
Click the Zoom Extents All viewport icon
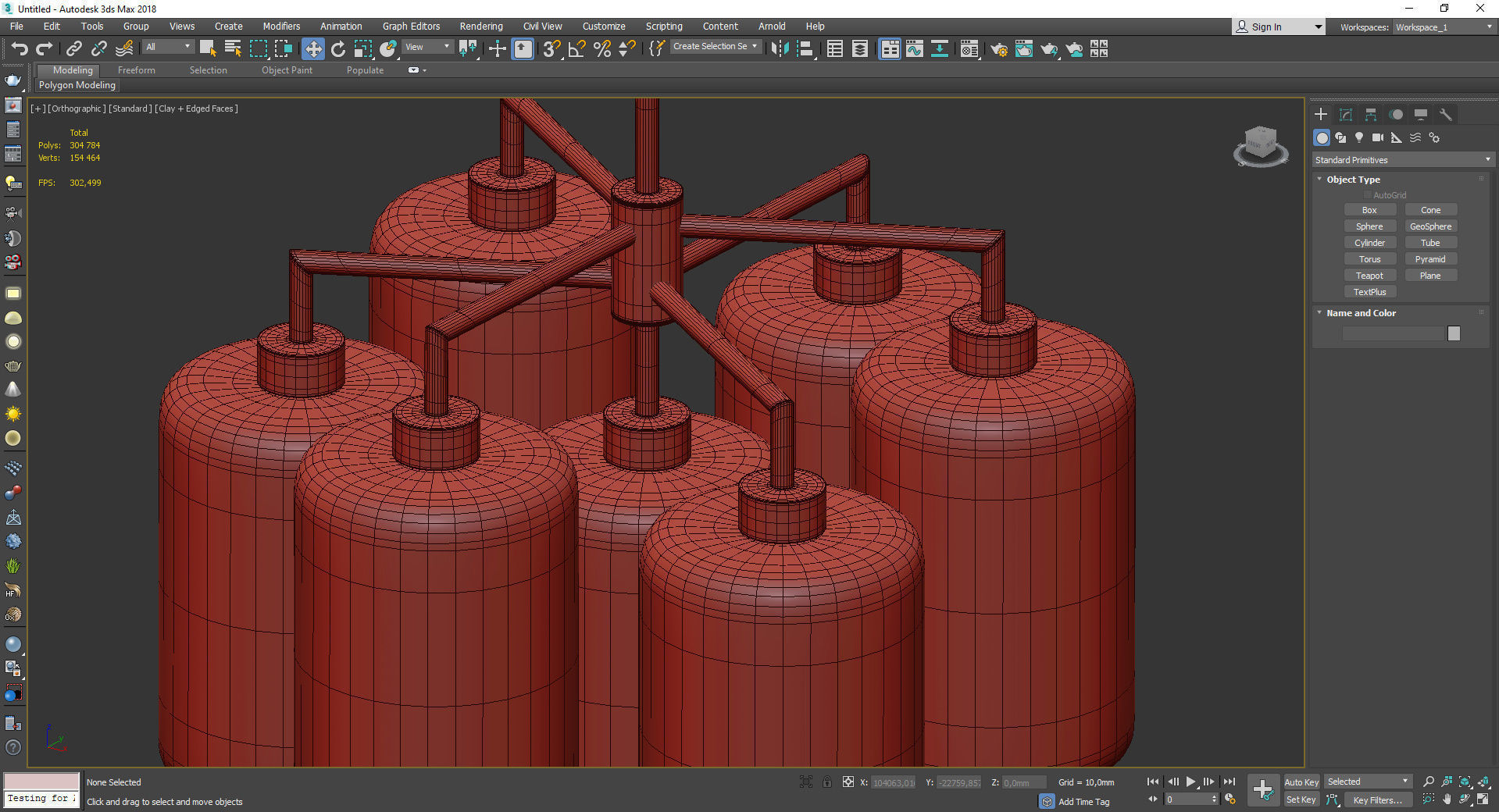[1483, 782]
